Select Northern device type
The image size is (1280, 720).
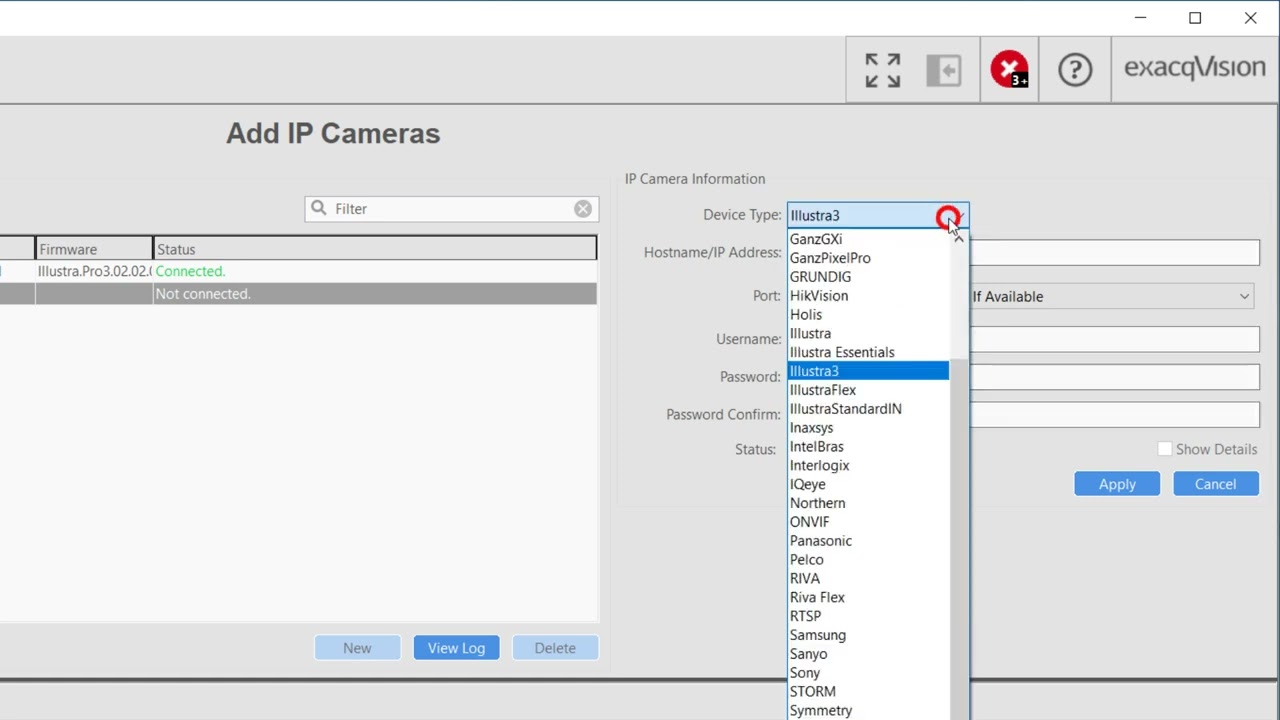click(x=868, y=504)
